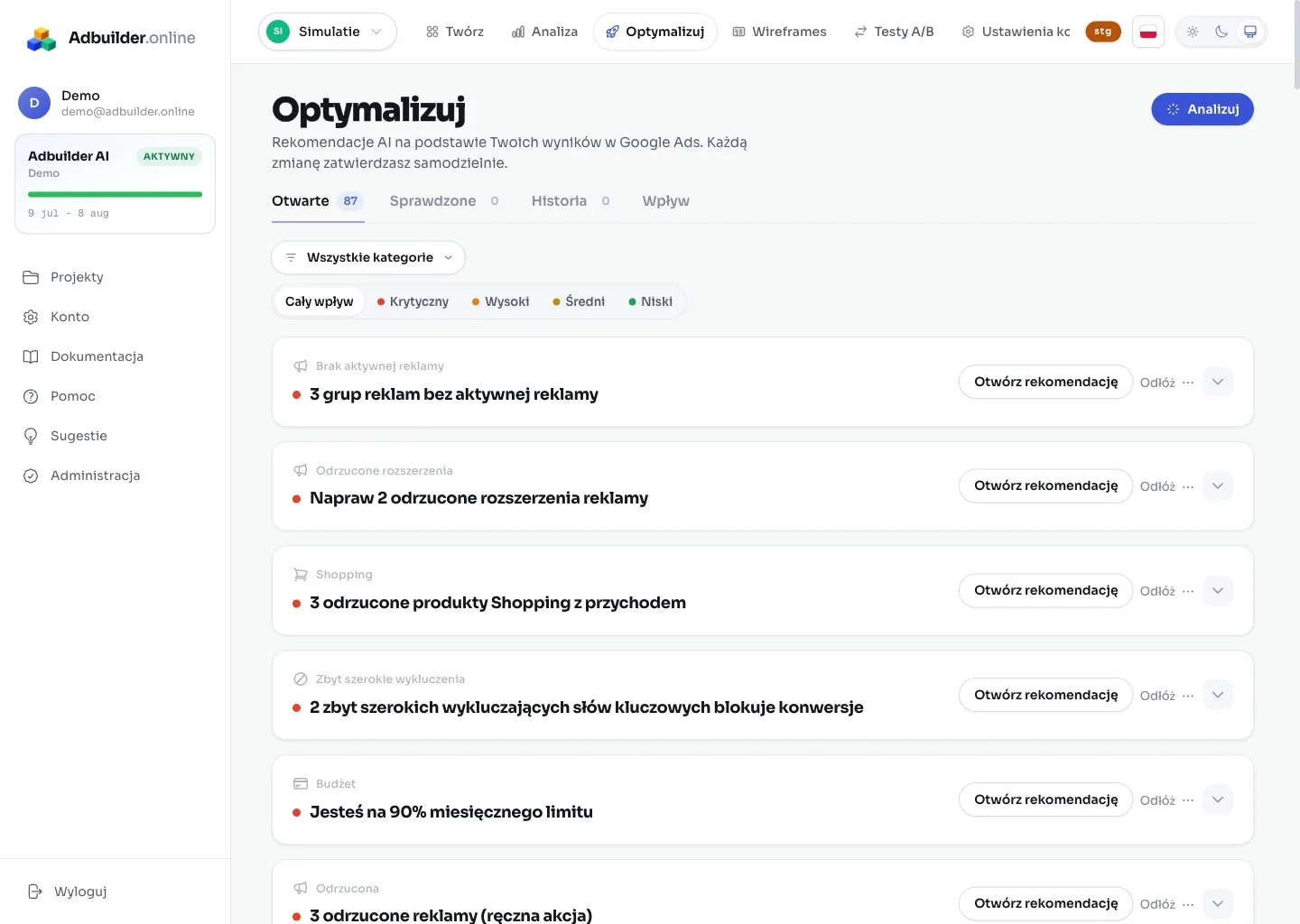Open recommendation for Shopping products
Screen dimensions: 1300x924
[1045, 590]
